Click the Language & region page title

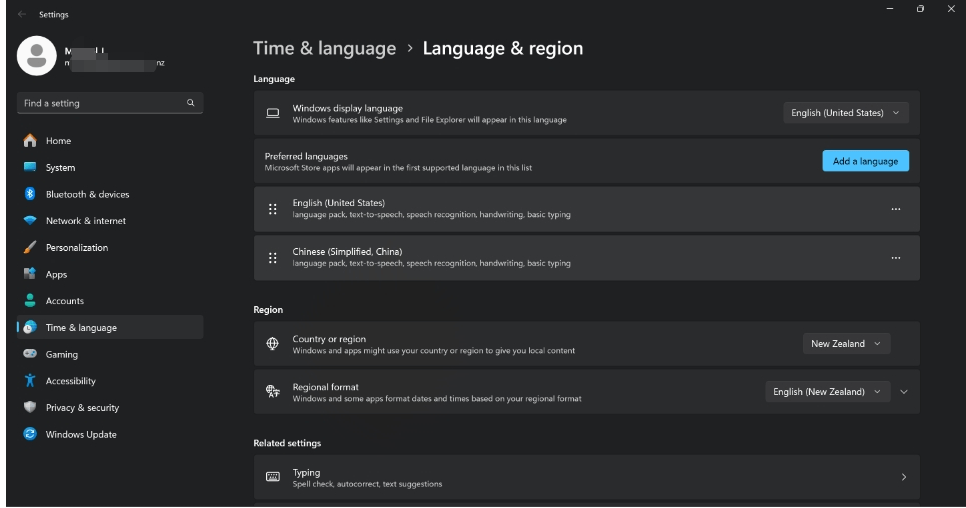(503, 48)
